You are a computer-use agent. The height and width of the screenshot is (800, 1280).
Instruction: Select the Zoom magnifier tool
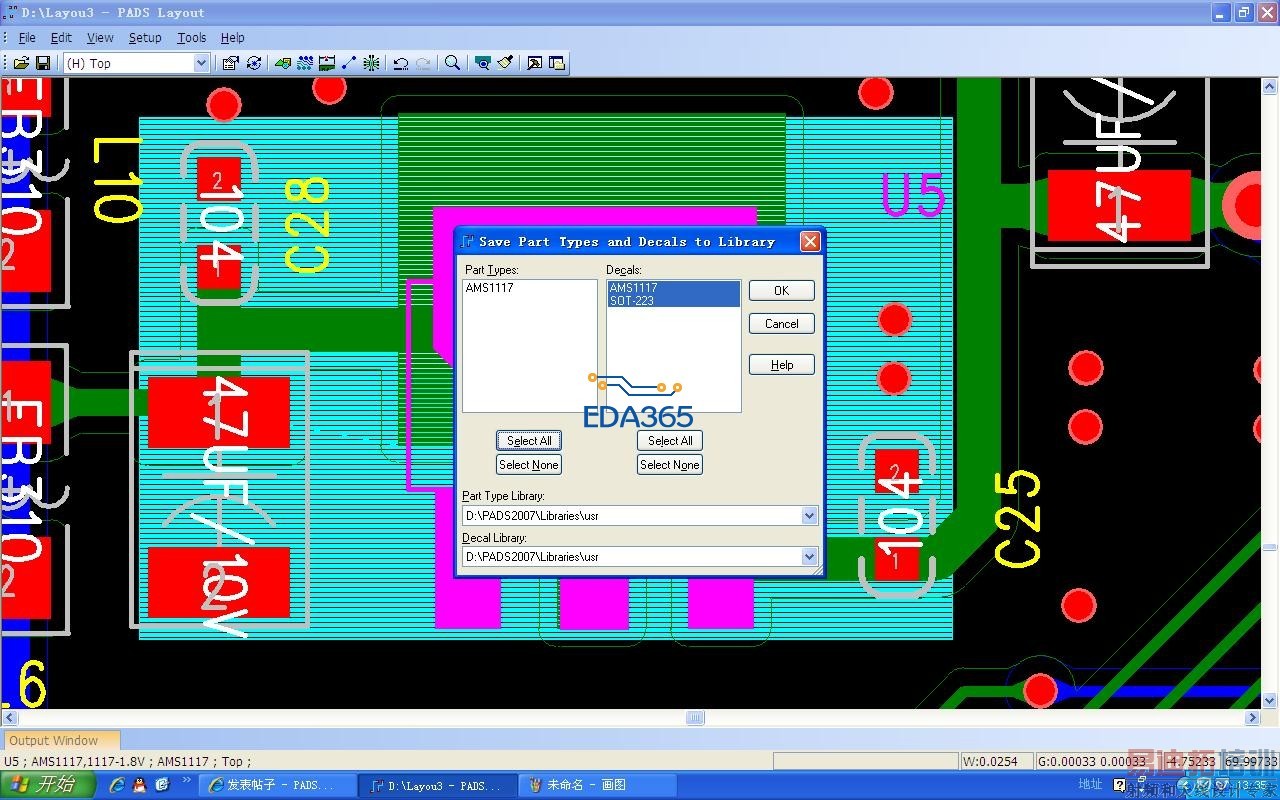[x=453, y=63]
